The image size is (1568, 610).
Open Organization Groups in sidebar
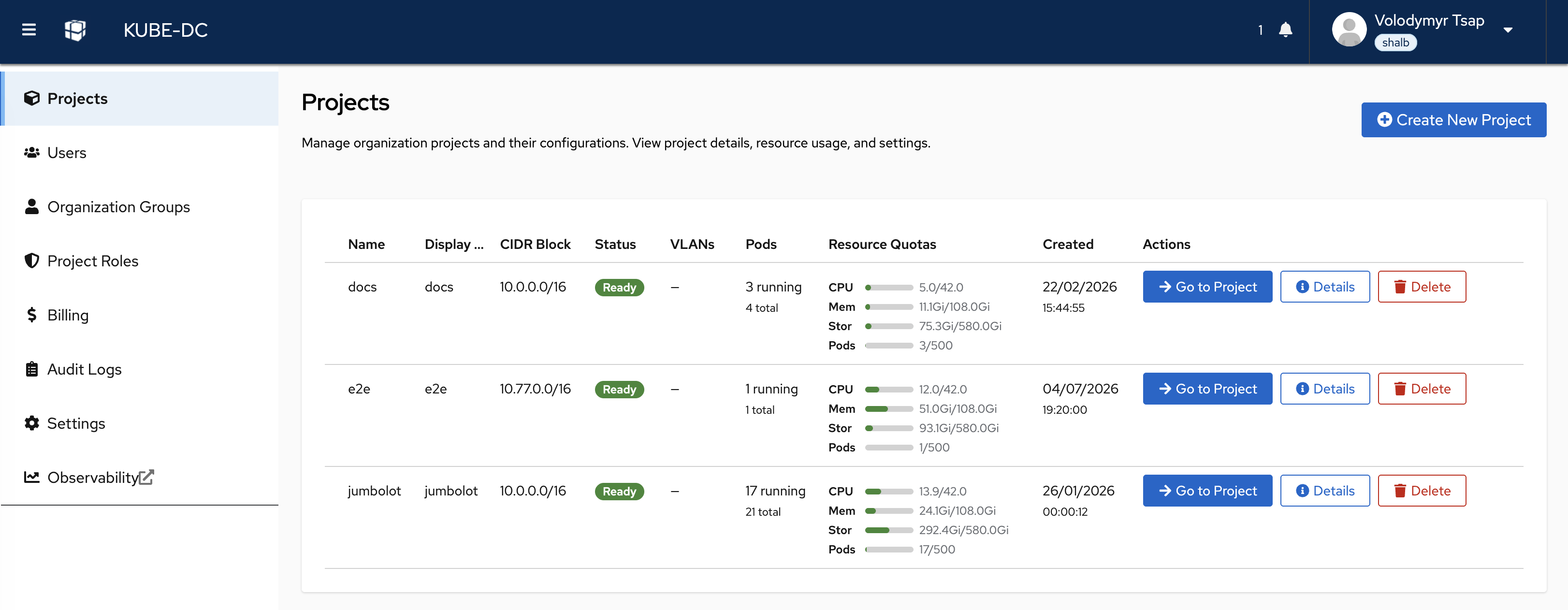(140, 207)
